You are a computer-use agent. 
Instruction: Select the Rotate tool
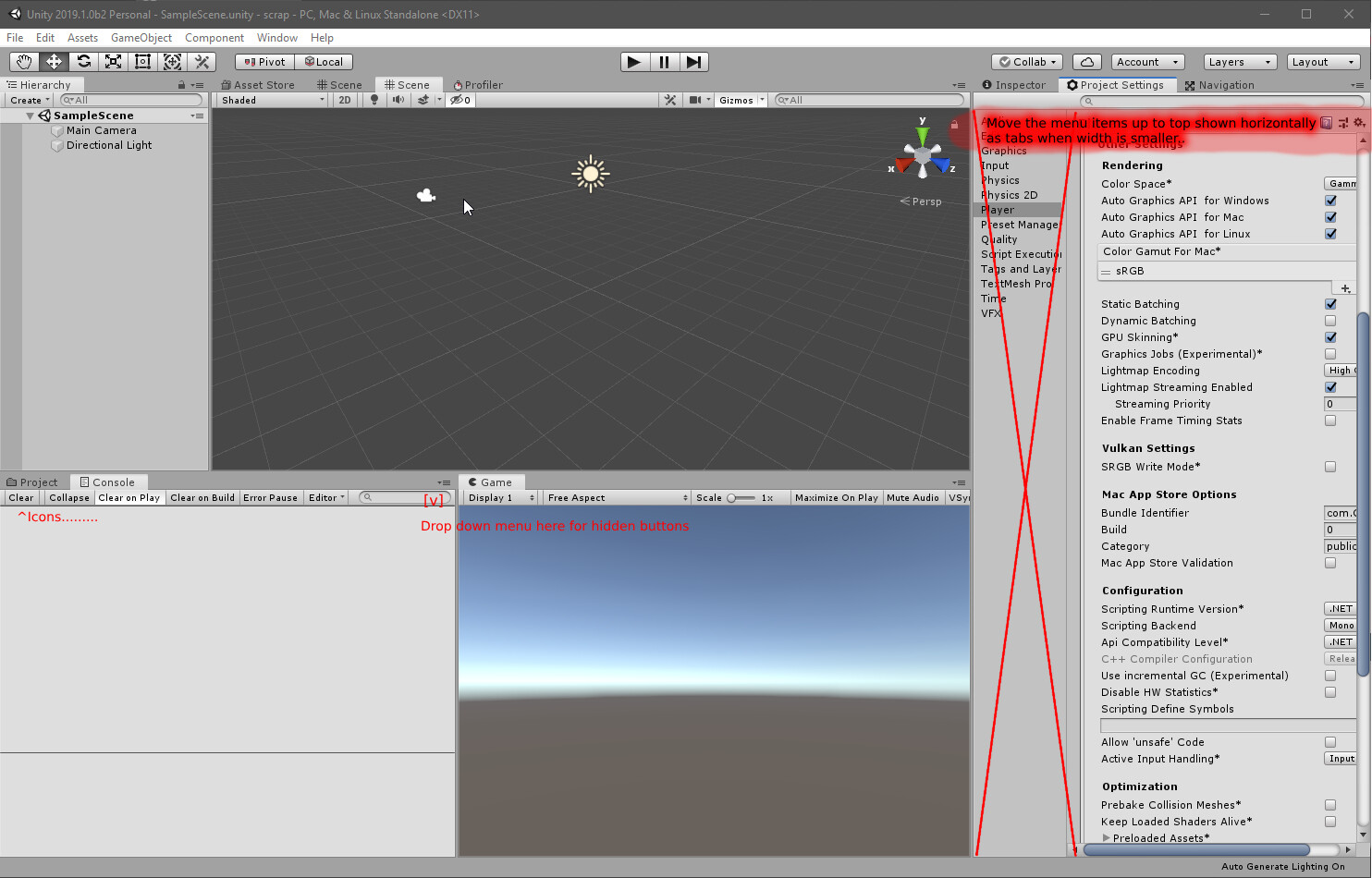[83, 61]
